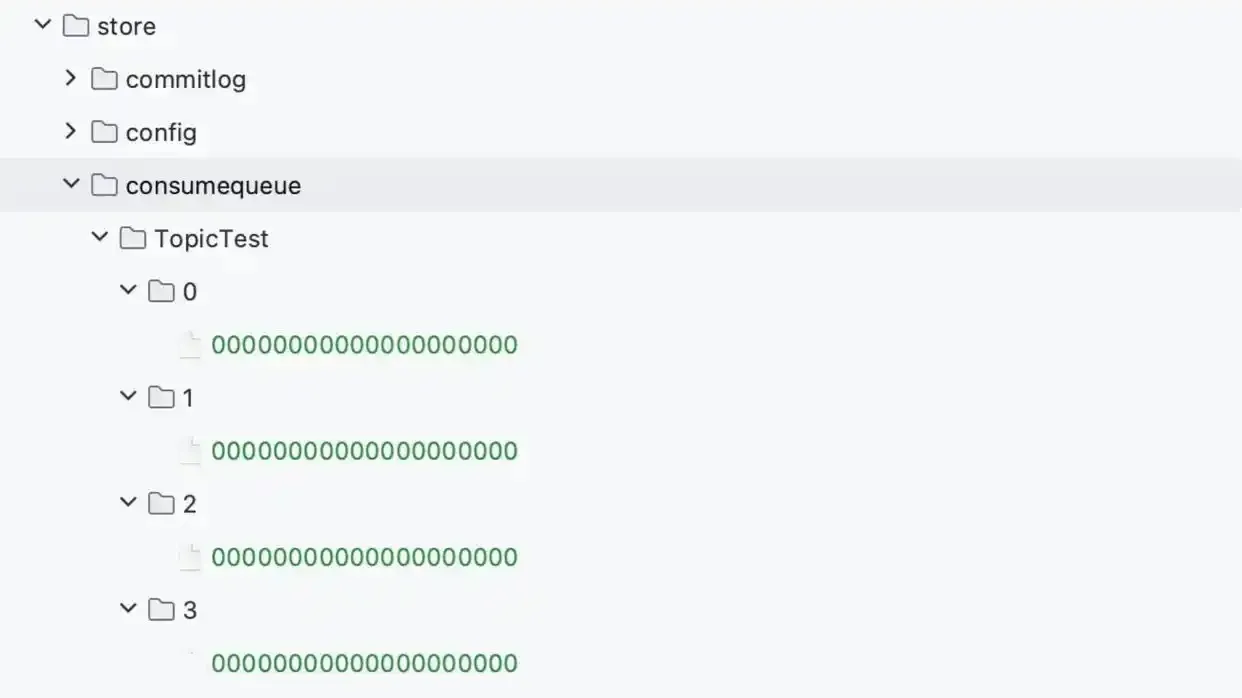Click folder icon of queue 0

point(161,291)
